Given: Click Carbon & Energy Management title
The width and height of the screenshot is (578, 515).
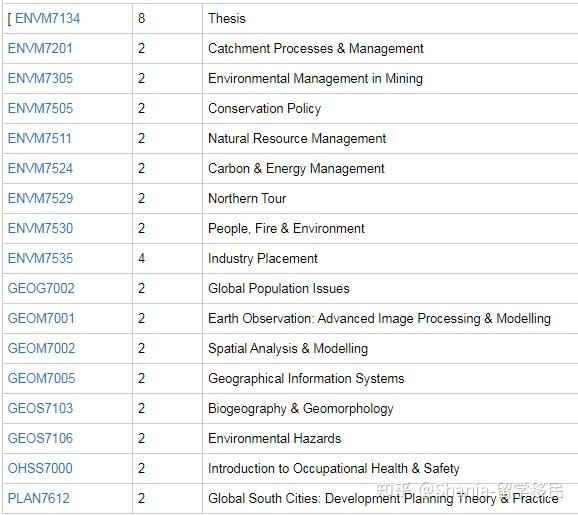Looking at the screenshot, I should coord(296,168).
